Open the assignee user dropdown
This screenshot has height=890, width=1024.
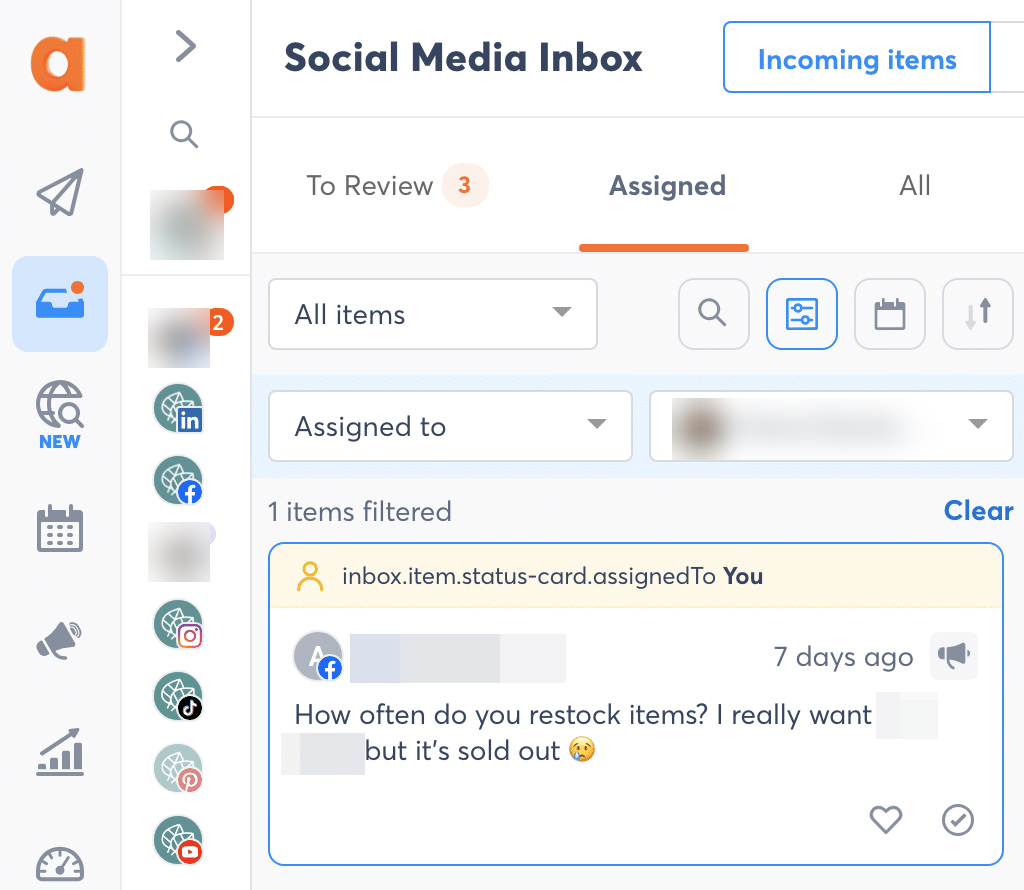tap(831, 426)
